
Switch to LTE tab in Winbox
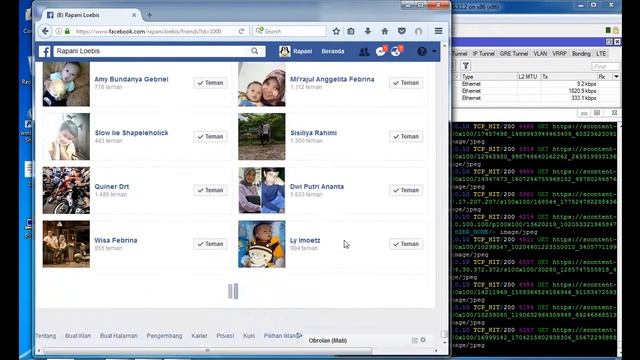[601, 53]
